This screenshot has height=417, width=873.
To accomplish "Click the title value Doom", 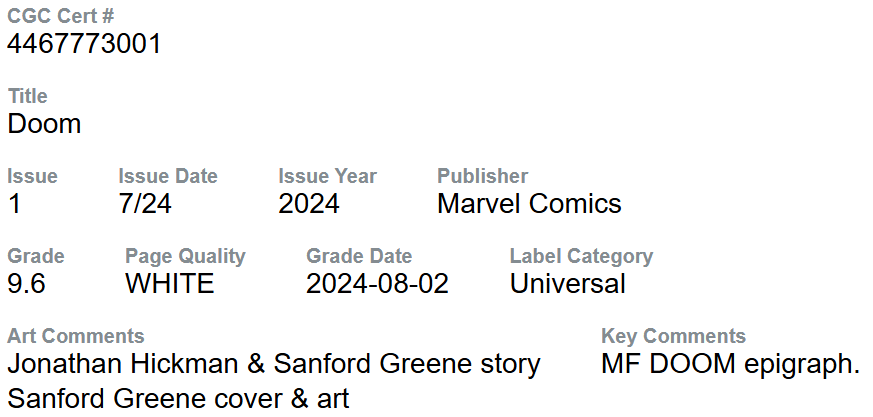I will point(44,124).
